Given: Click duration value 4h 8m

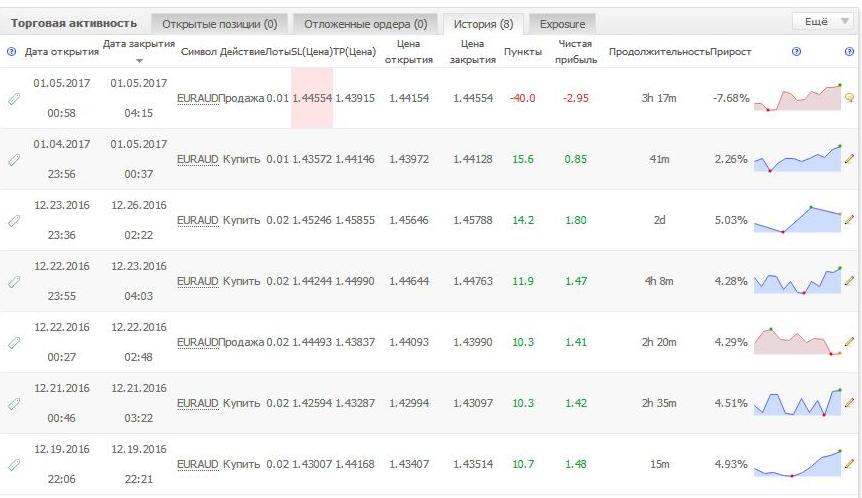Looking at the screenshot, I should click(x=659, y=281).
